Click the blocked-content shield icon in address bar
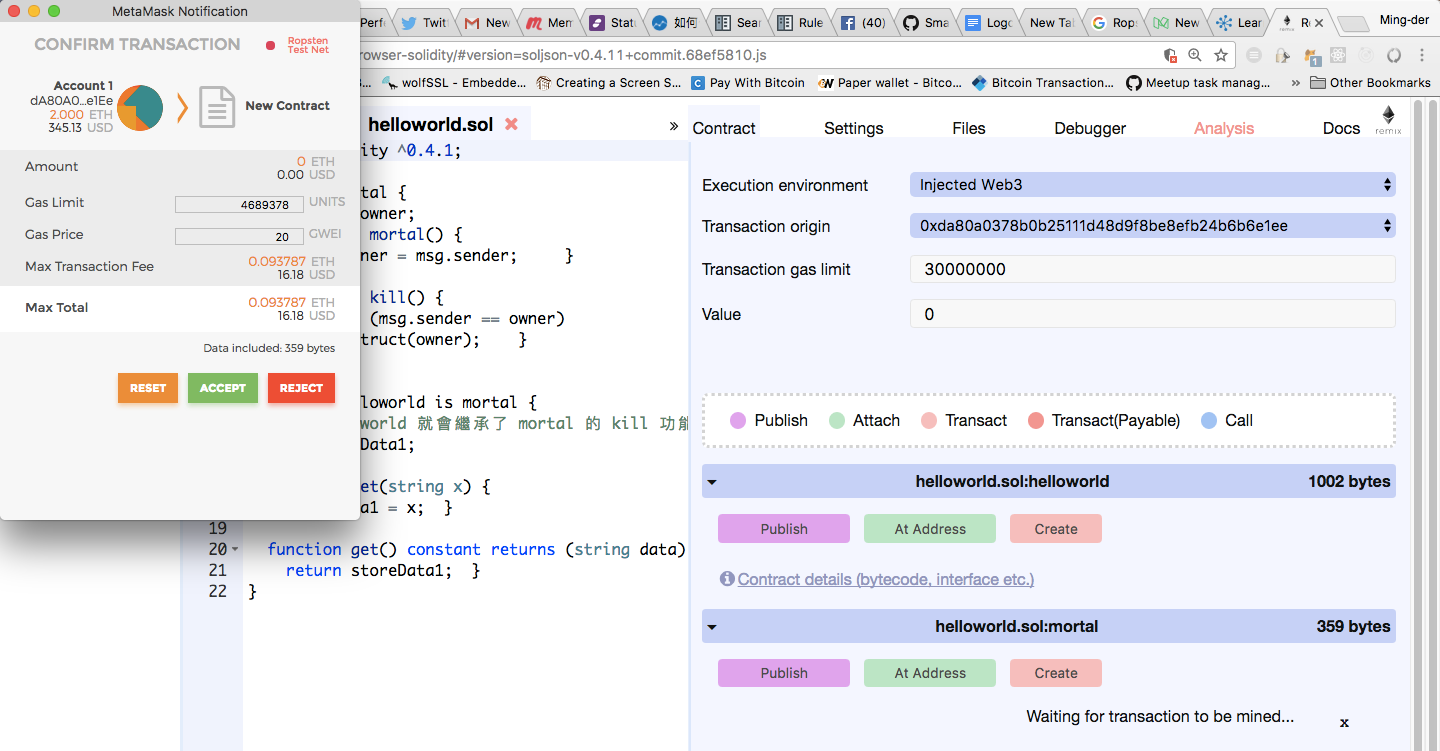1440x751 pixels. pyautogui.click(x=1170, y=55)
